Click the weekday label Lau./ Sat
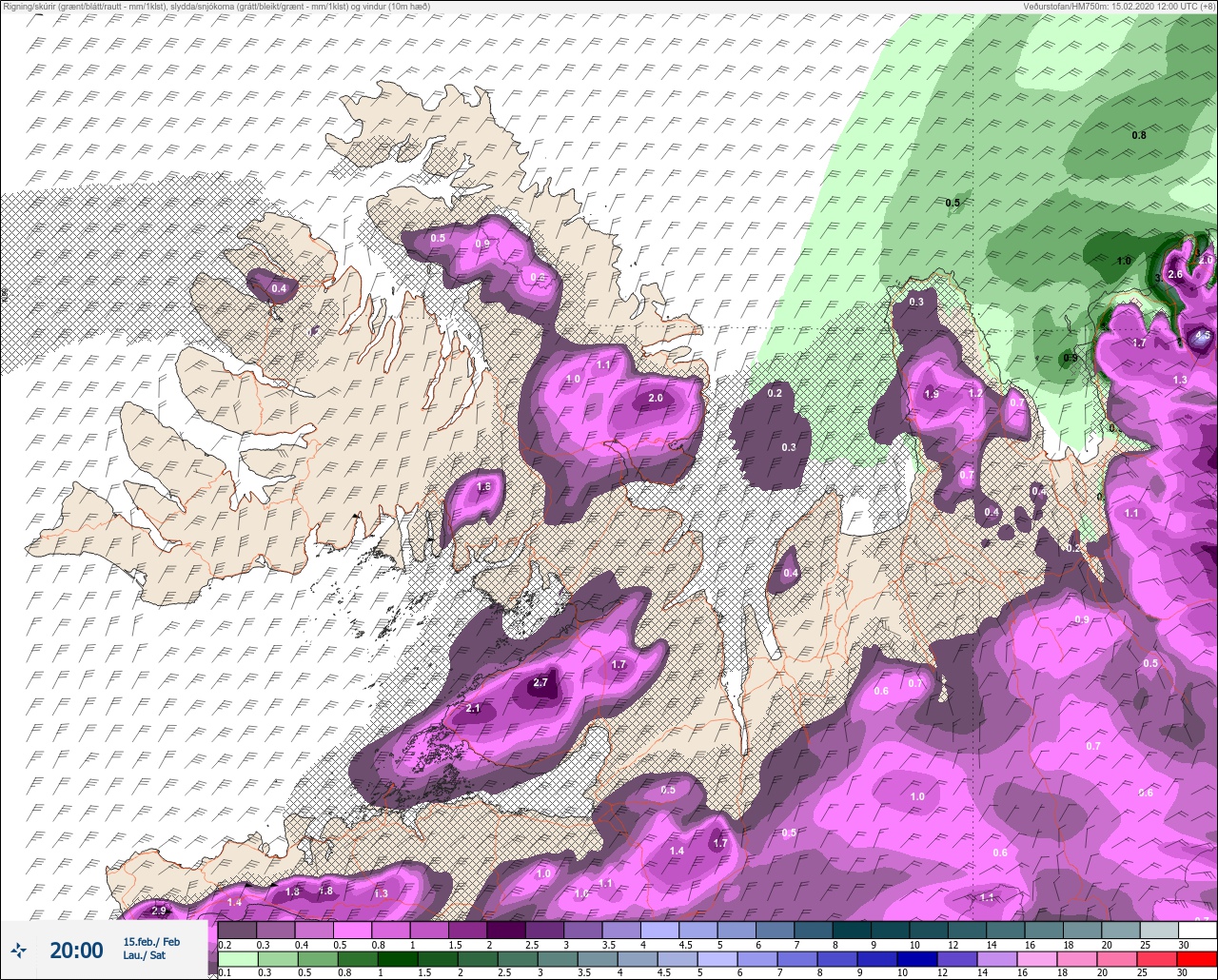Screen dimensions: 1218x980 pyautogui.click(x=144, y=955)
